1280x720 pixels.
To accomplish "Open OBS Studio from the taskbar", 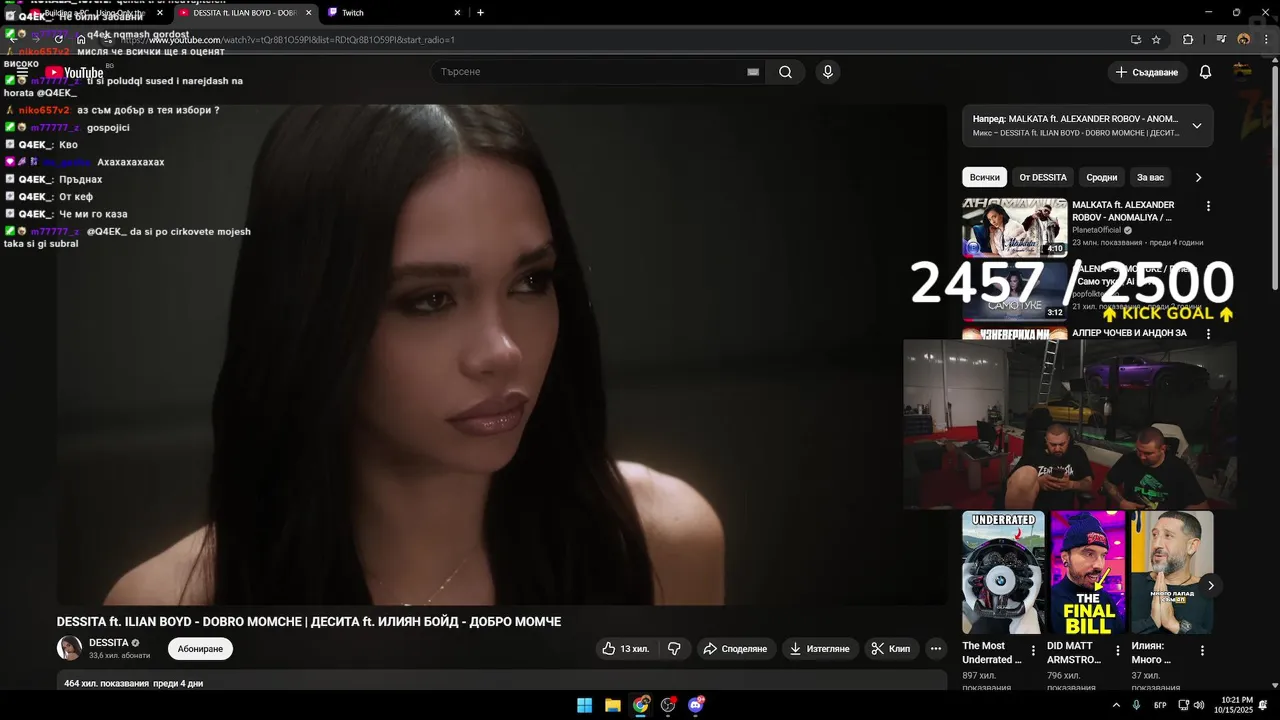I will pyautogui.click(x=668, y=705).
